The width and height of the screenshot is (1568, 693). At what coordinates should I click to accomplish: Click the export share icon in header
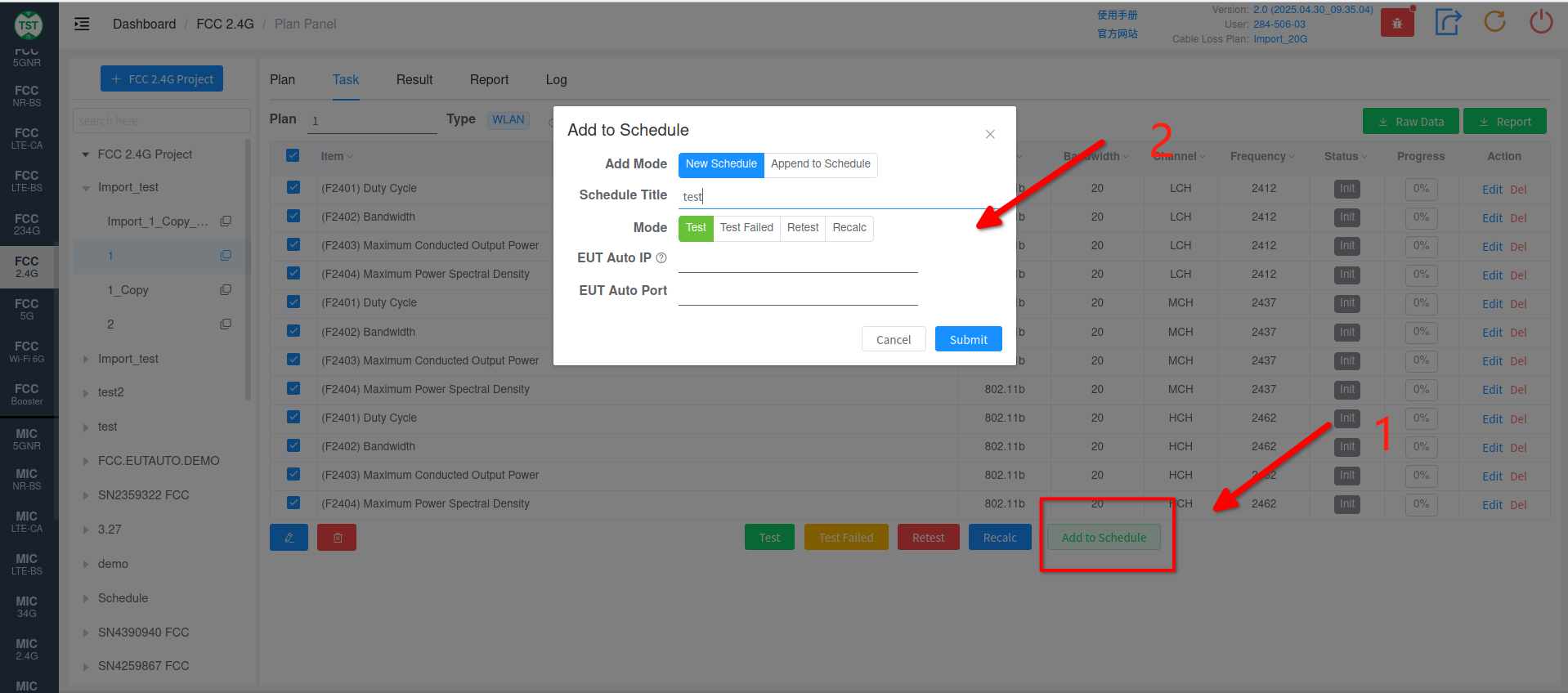(1447, 22)
